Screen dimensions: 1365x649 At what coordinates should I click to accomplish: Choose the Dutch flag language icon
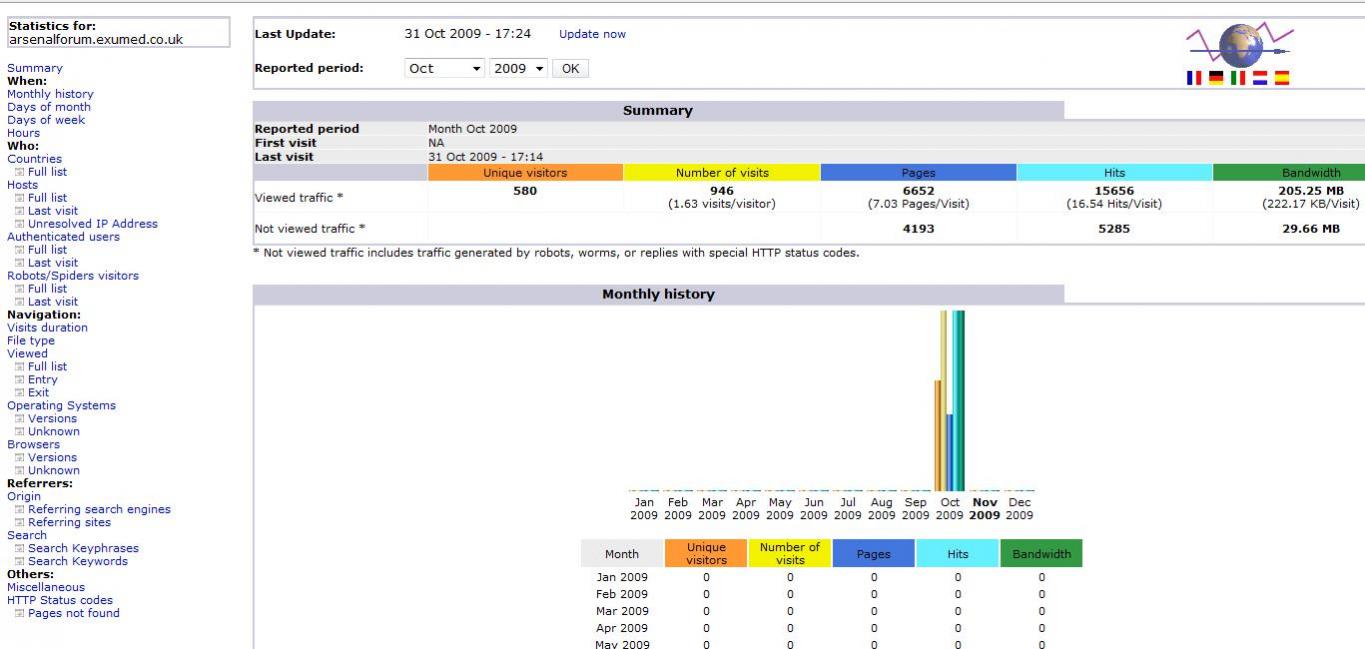(x=1260, y=78)
